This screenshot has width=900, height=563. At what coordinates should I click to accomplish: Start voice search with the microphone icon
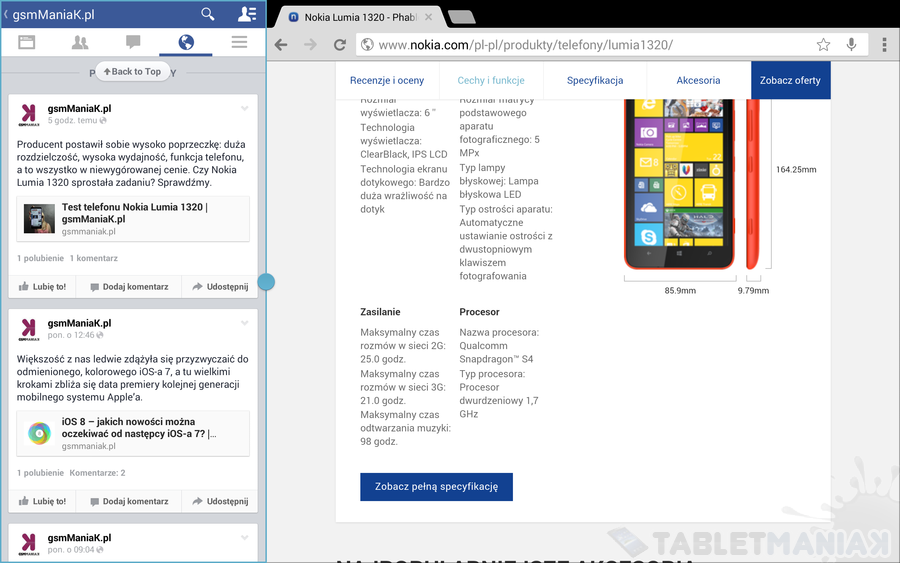click(x=851, y=44)
